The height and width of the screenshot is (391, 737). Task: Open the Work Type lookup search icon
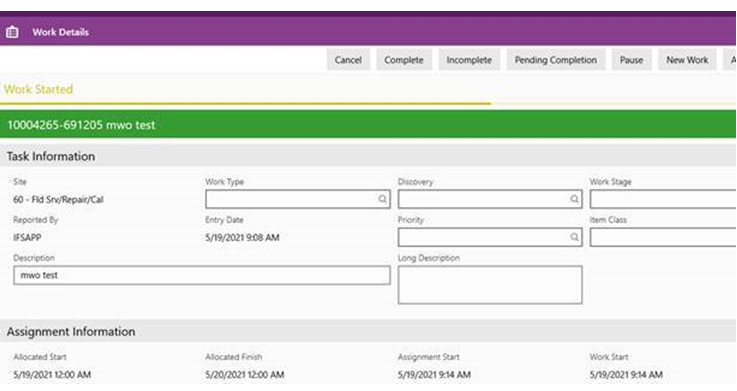tap(383, 199)
